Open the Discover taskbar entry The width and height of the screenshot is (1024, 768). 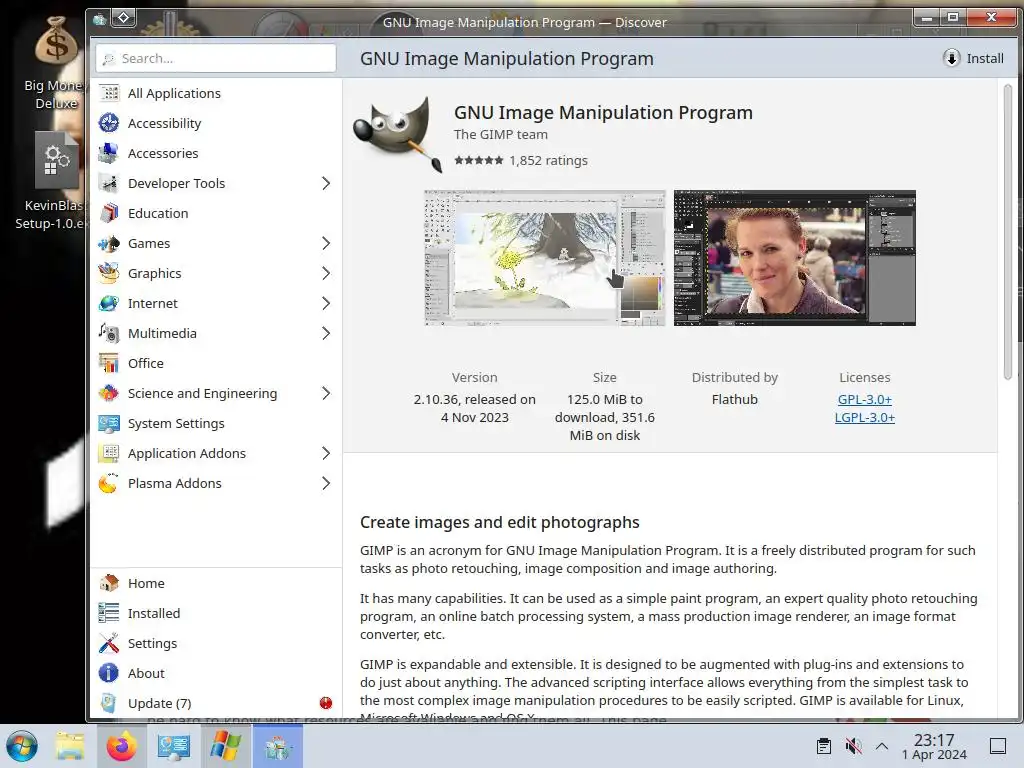(278, 746)
